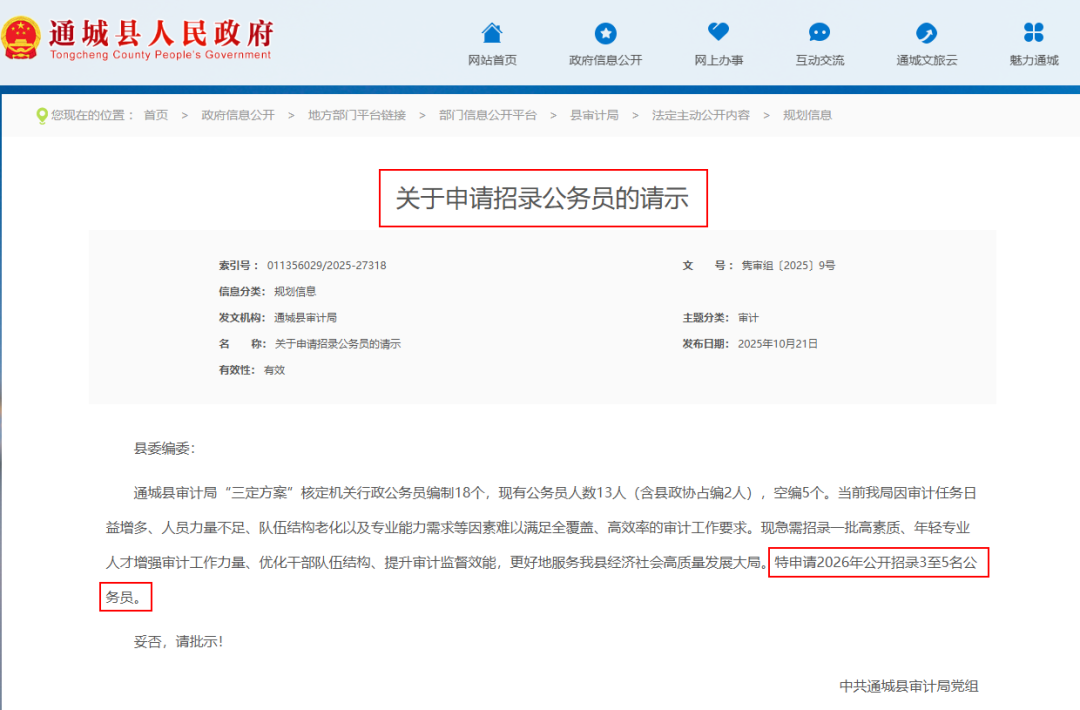Click the 通城县人民政府 site title text
This screenshot has height=710, width=1080.
[160, 33]
